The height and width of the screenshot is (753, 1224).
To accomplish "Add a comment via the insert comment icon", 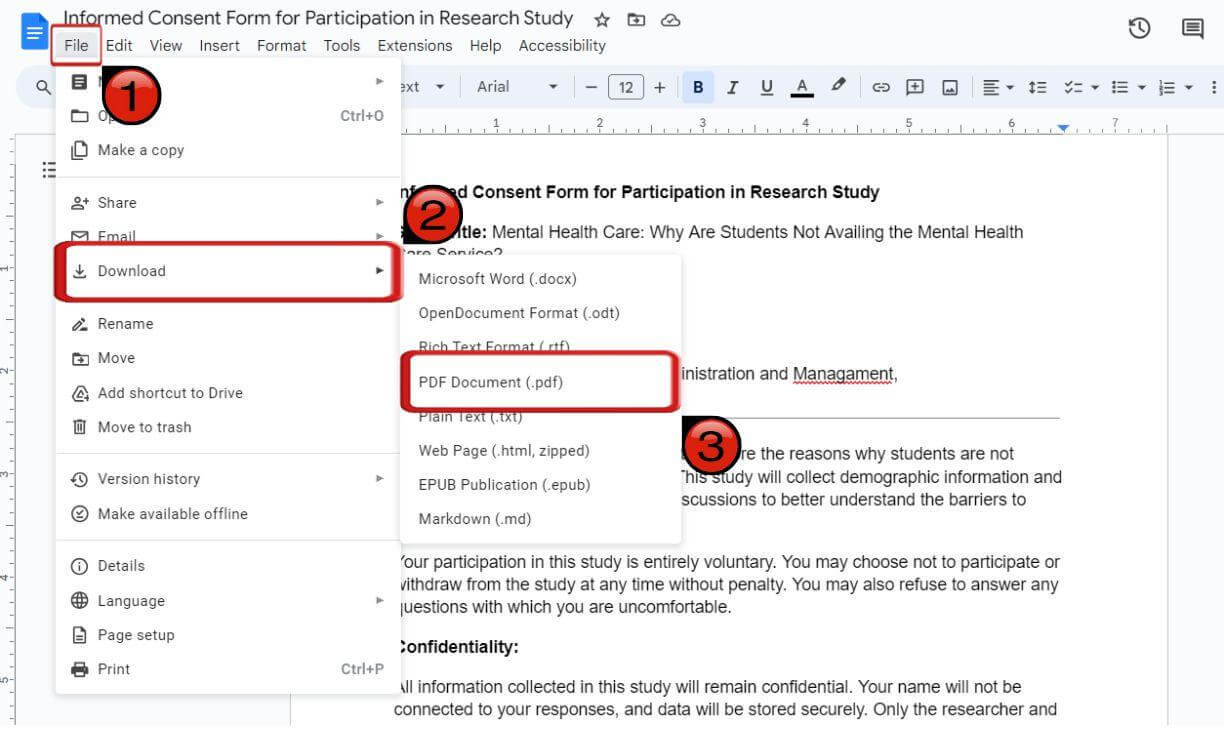I will point(914,87).
